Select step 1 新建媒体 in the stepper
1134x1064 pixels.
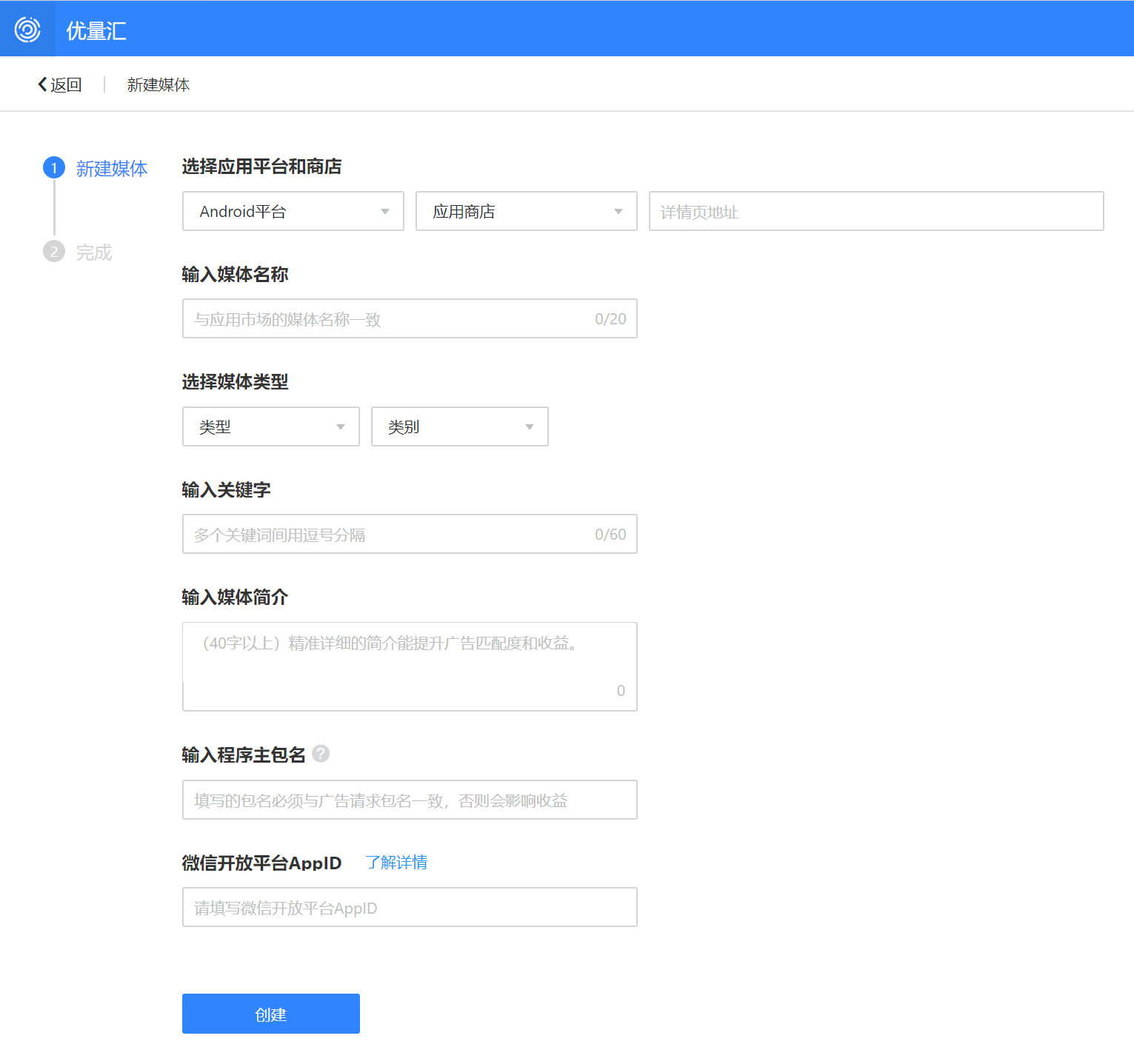click(x=96, y=168)
